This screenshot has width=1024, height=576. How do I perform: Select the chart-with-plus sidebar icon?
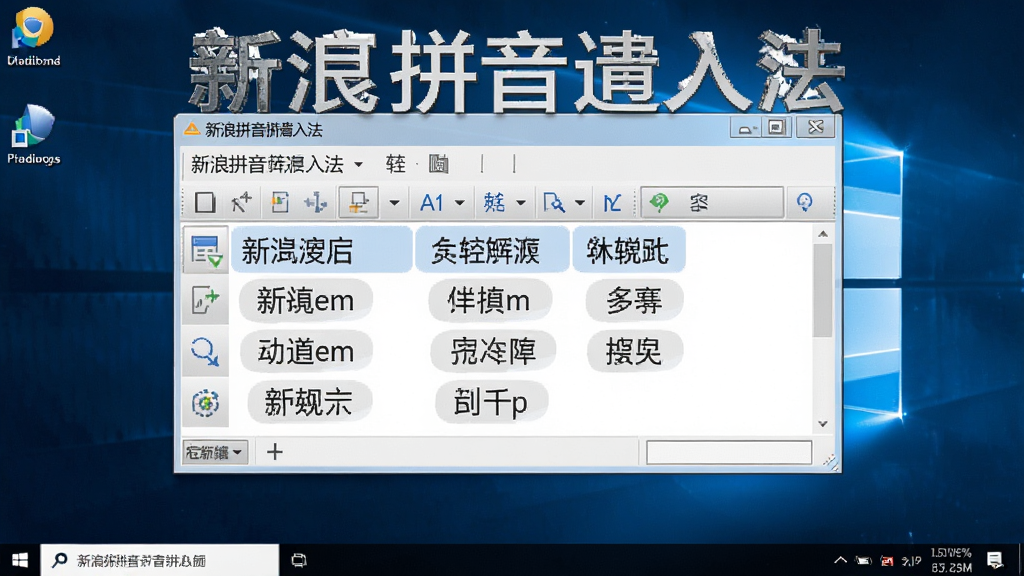(x=206, y=300)
